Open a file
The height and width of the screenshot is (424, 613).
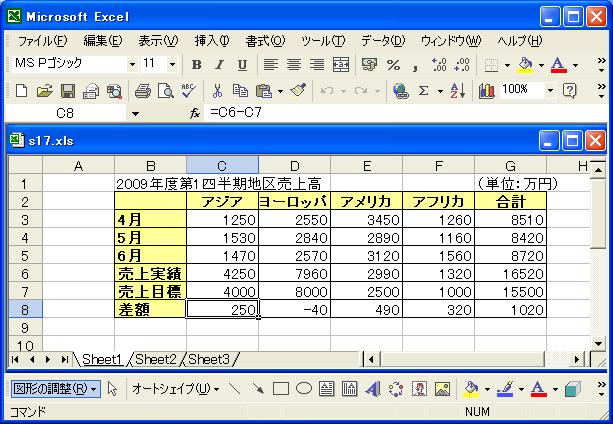pyautogui.click(x=45, y=91)
